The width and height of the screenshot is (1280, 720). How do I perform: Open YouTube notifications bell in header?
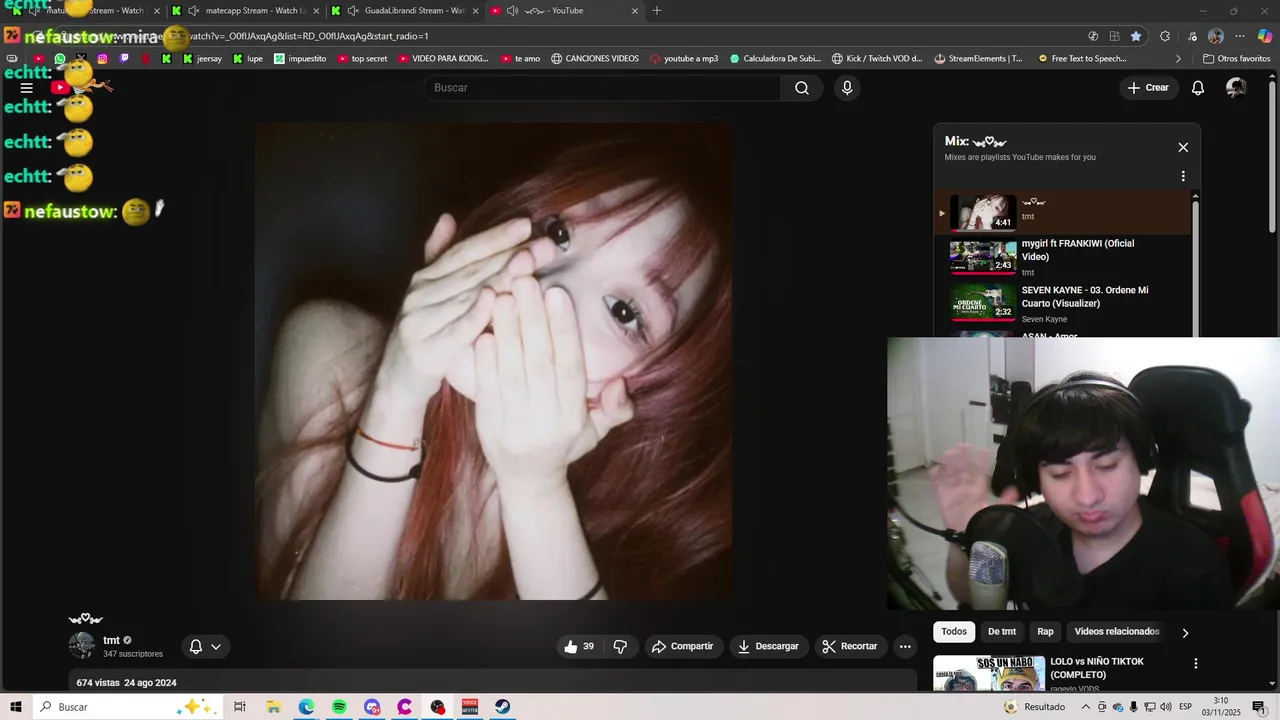tap(1198, 88)
